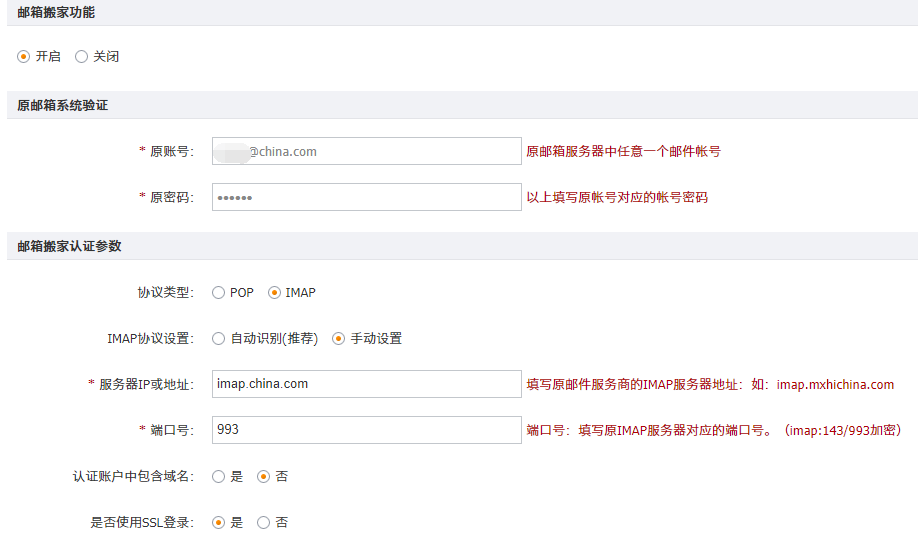
Task: Click the 邮箱搬家功能 section header
Action: [56, 13]
